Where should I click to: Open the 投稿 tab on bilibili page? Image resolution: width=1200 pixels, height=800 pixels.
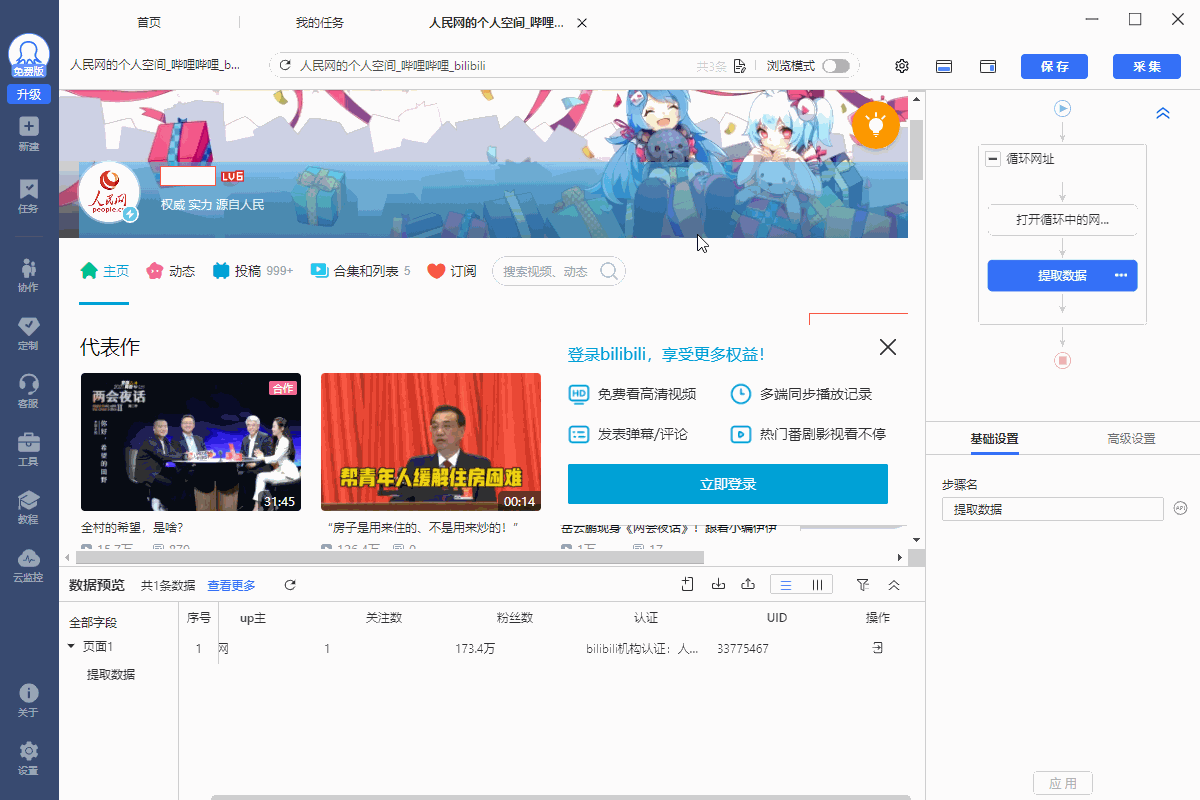click(x=253, y=271)
